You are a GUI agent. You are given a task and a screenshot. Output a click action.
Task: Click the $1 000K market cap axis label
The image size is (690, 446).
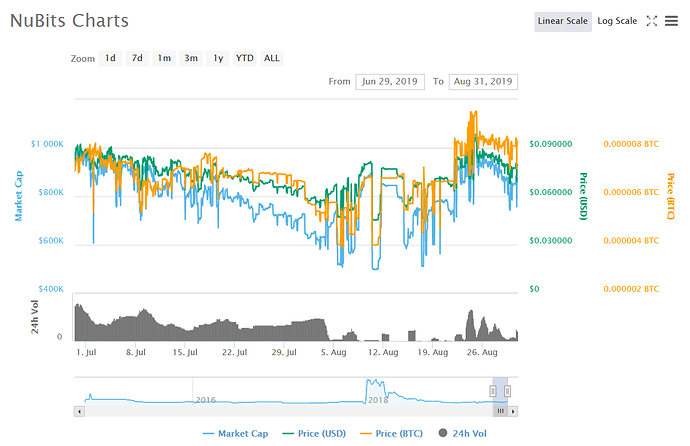47,144
